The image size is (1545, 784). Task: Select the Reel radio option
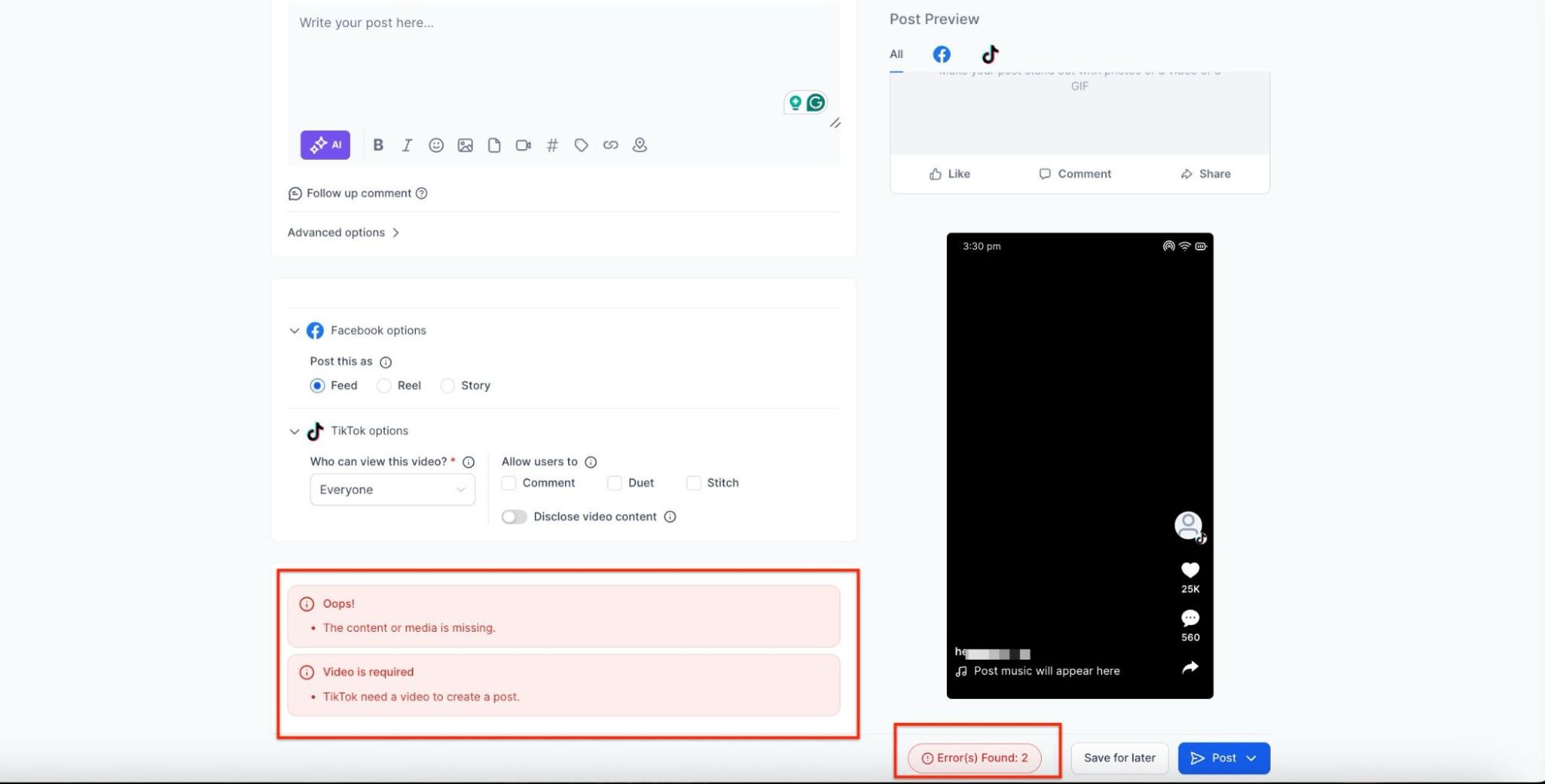[x=384, y=385]
